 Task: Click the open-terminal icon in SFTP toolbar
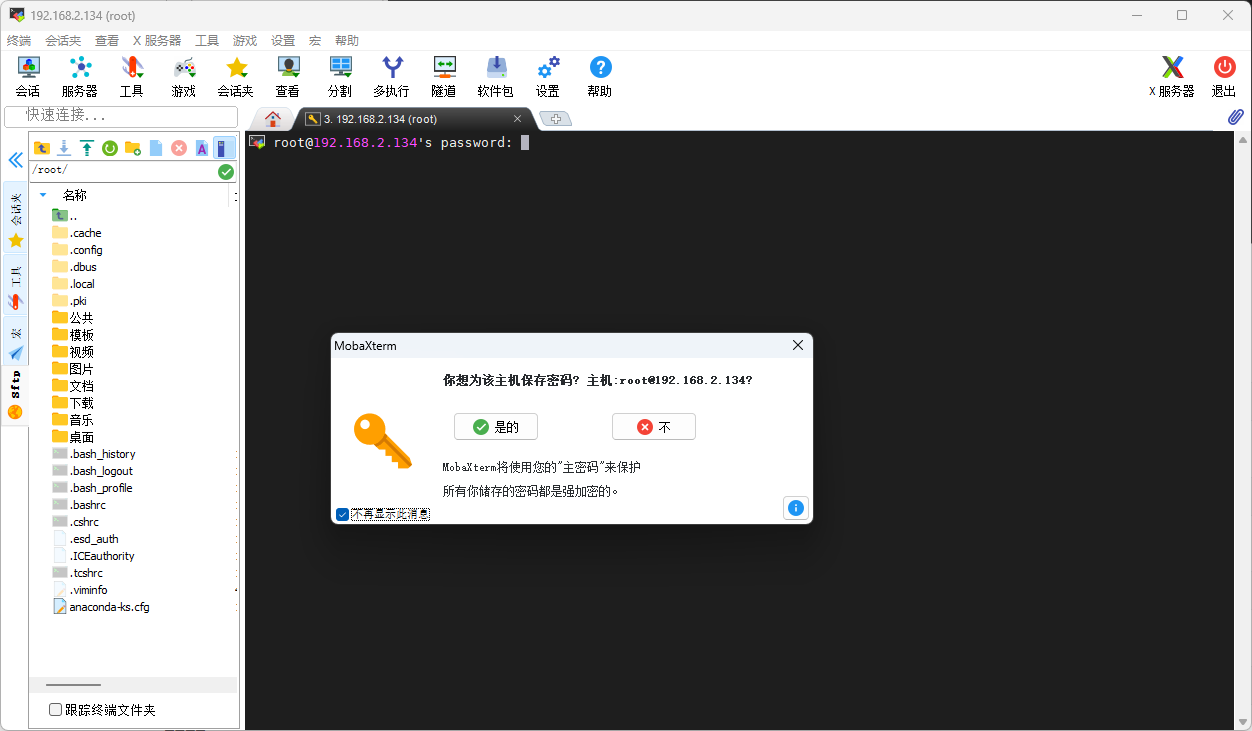[x=223, y=148]
